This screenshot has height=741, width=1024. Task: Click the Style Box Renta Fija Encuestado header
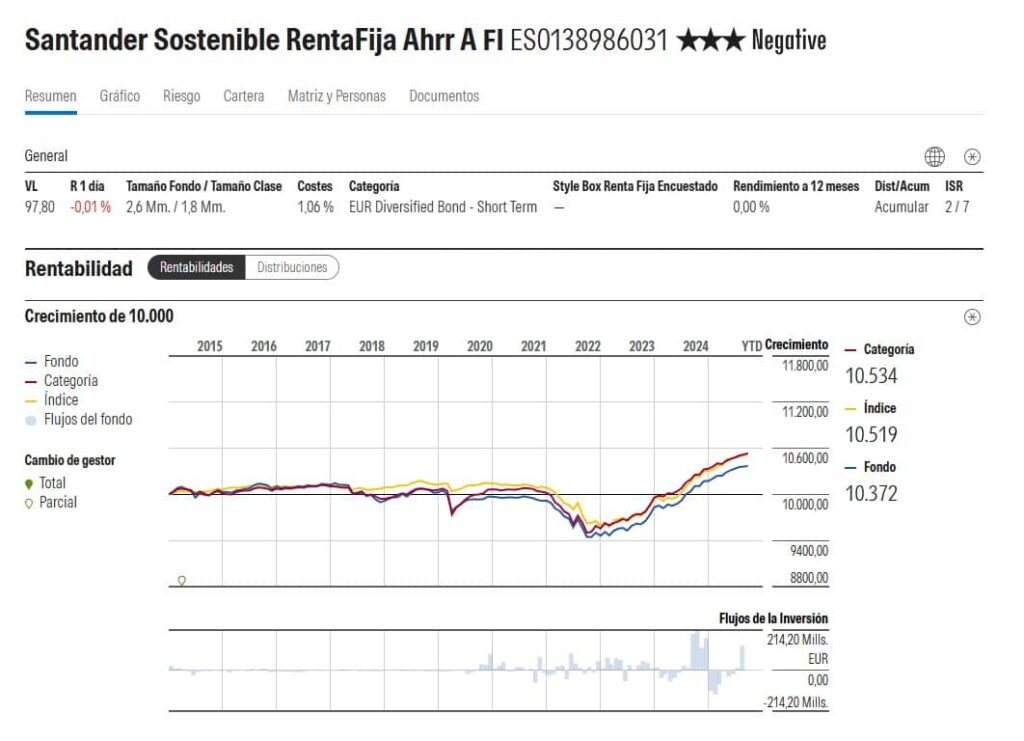click(635, 186)
